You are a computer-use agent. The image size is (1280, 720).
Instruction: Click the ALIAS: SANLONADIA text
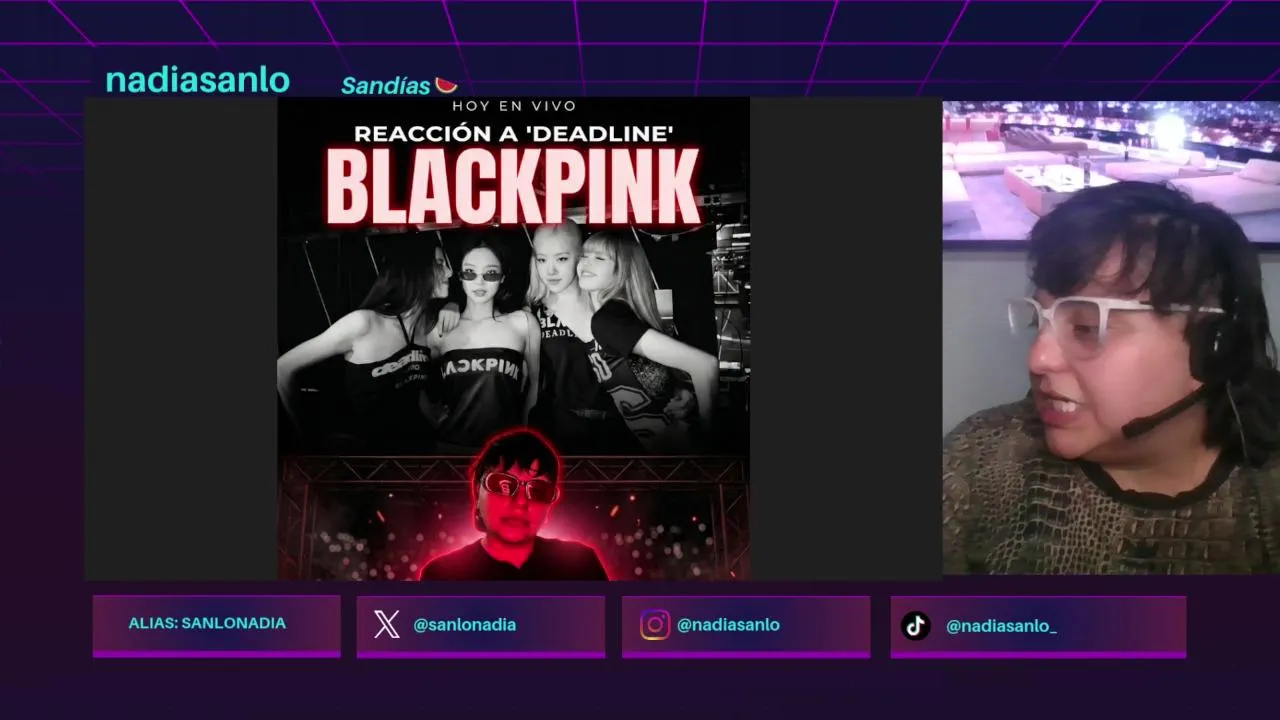click(x=207, y=623)
